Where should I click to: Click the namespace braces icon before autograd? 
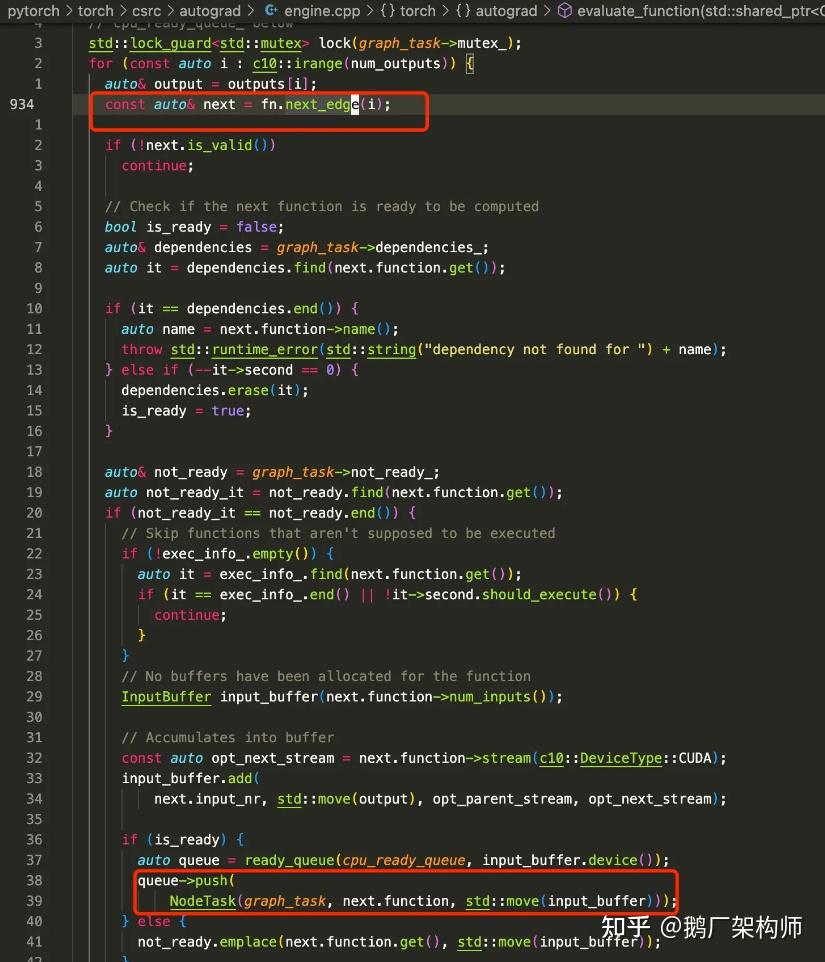pyautogui.click(x=463, y=10)
